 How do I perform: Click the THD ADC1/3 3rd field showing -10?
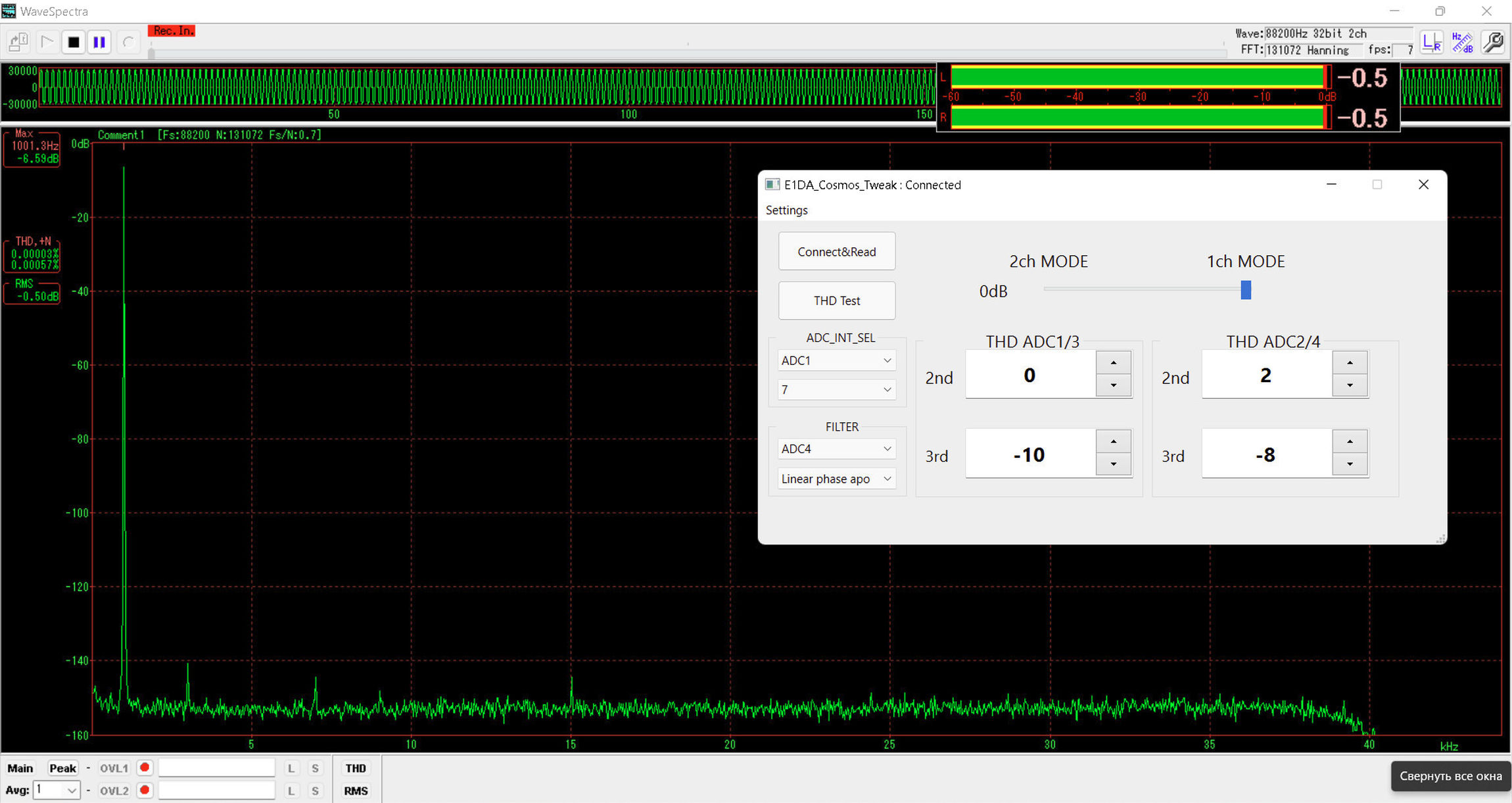click(x=1030, y=453)
